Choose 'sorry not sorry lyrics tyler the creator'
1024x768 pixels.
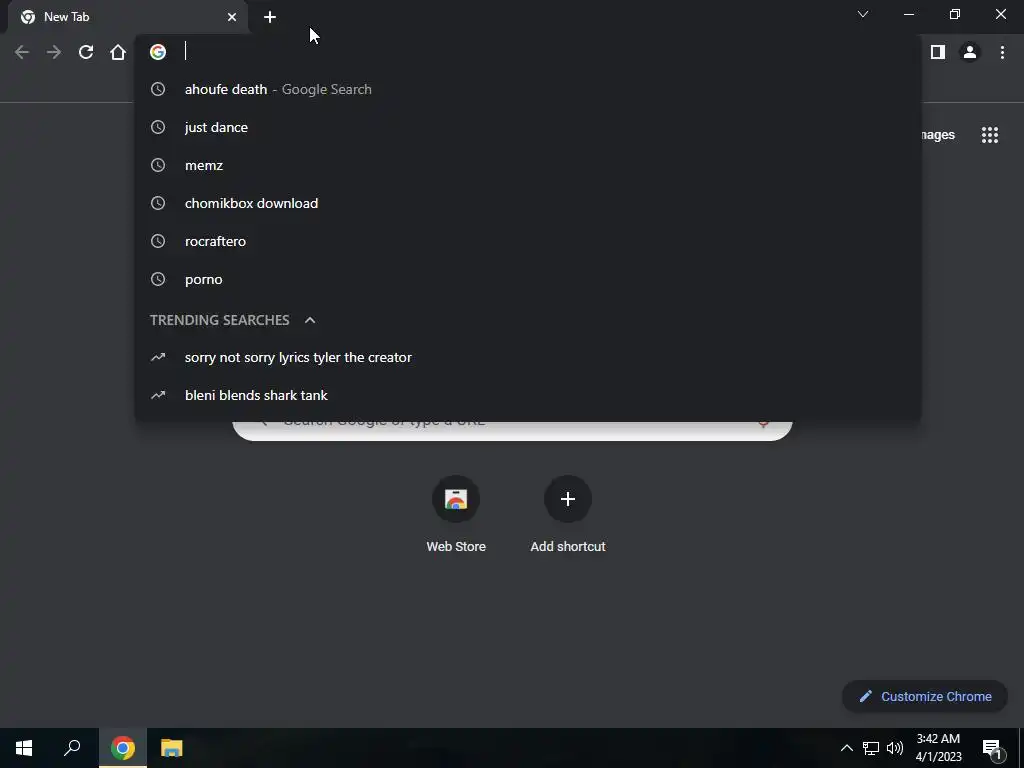(x=528, y=357)
